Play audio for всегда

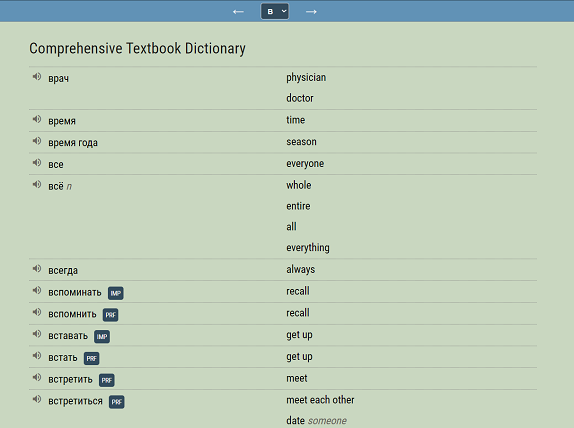coord(37,268)
